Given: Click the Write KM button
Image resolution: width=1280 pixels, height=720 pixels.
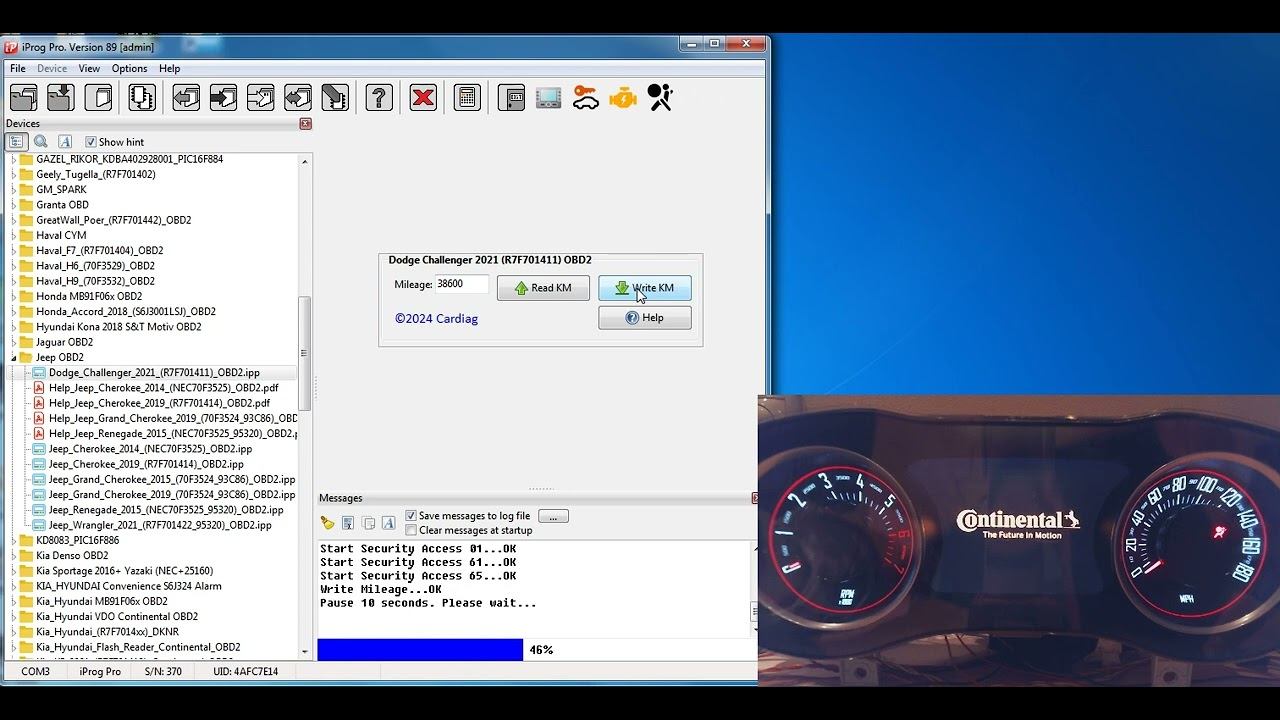Looking at the screenshot, I should 644,288.
